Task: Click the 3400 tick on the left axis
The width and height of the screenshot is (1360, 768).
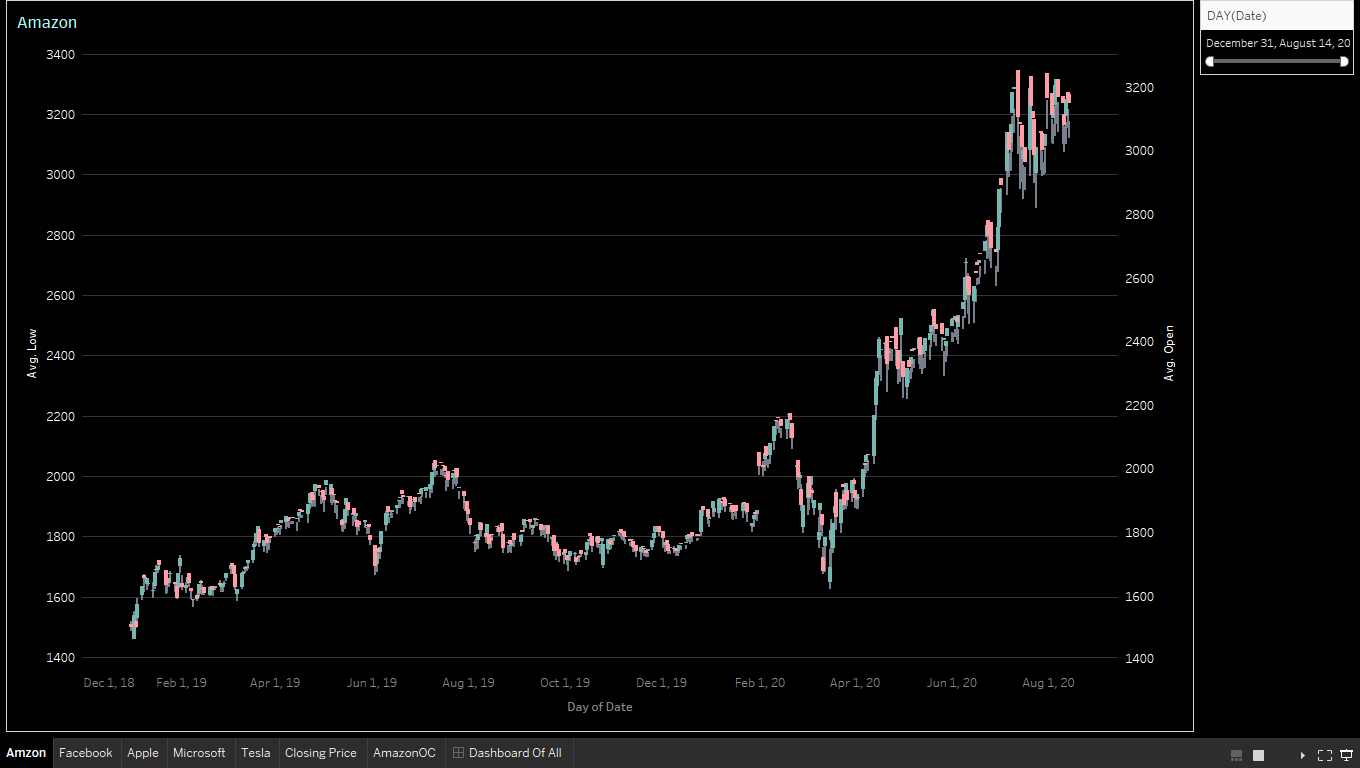Action: (x=60, y=54)
